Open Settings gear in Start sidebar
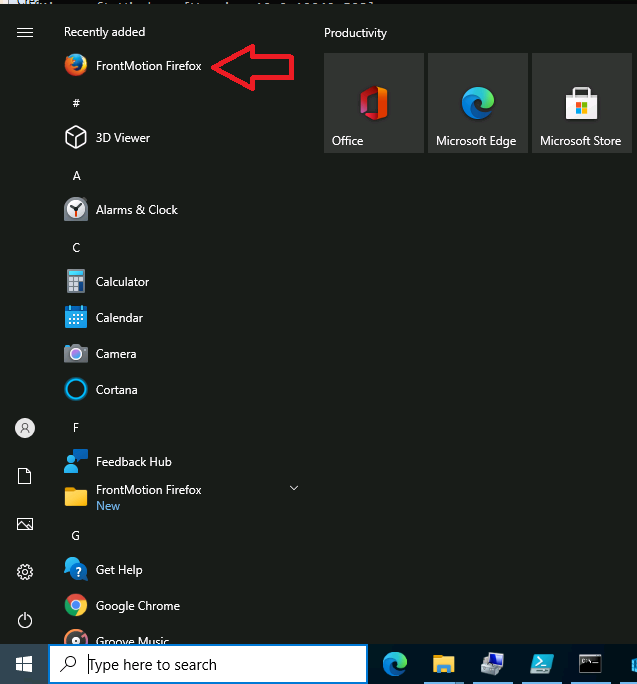637x684 pixels. (25, 572)
